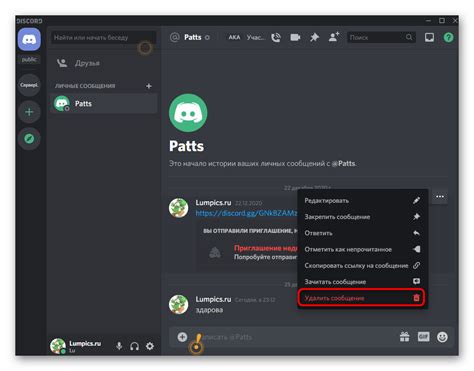Open the Друзья friends page
This screenshot has height=371, width=474.
coord(103,63)
